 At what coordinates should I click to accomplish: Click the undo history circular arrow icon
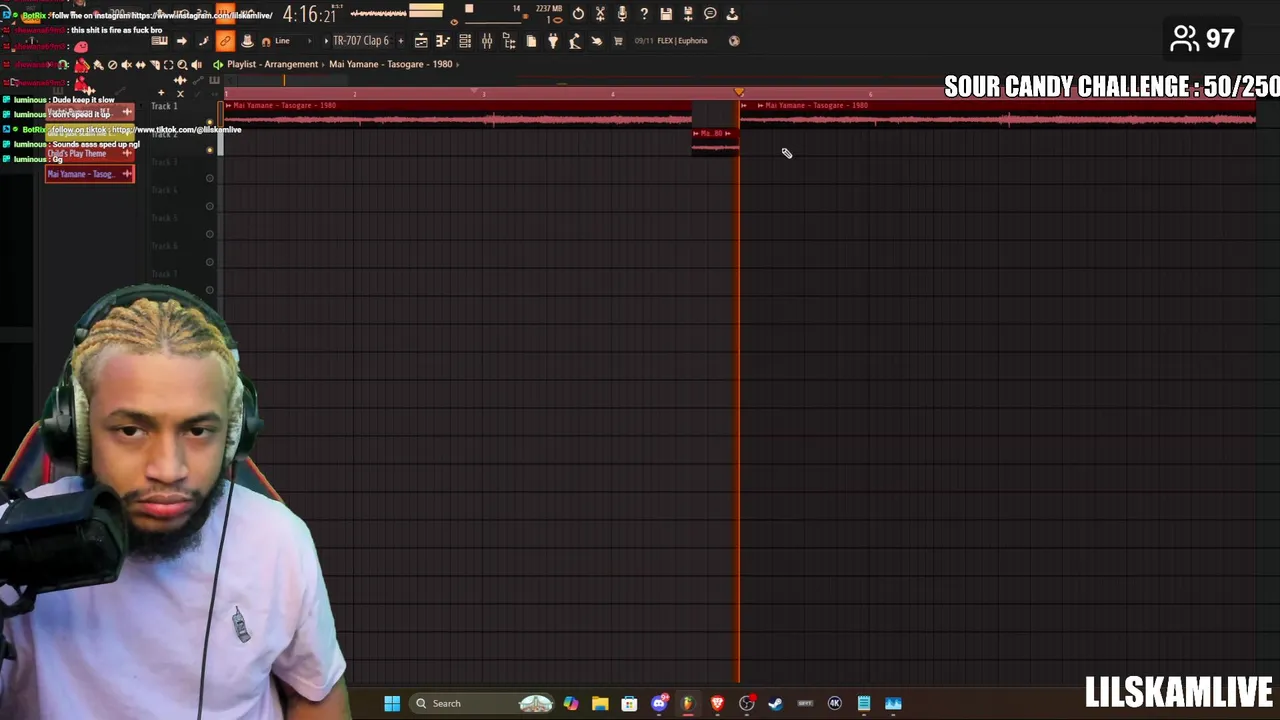(x=578, y=13)
